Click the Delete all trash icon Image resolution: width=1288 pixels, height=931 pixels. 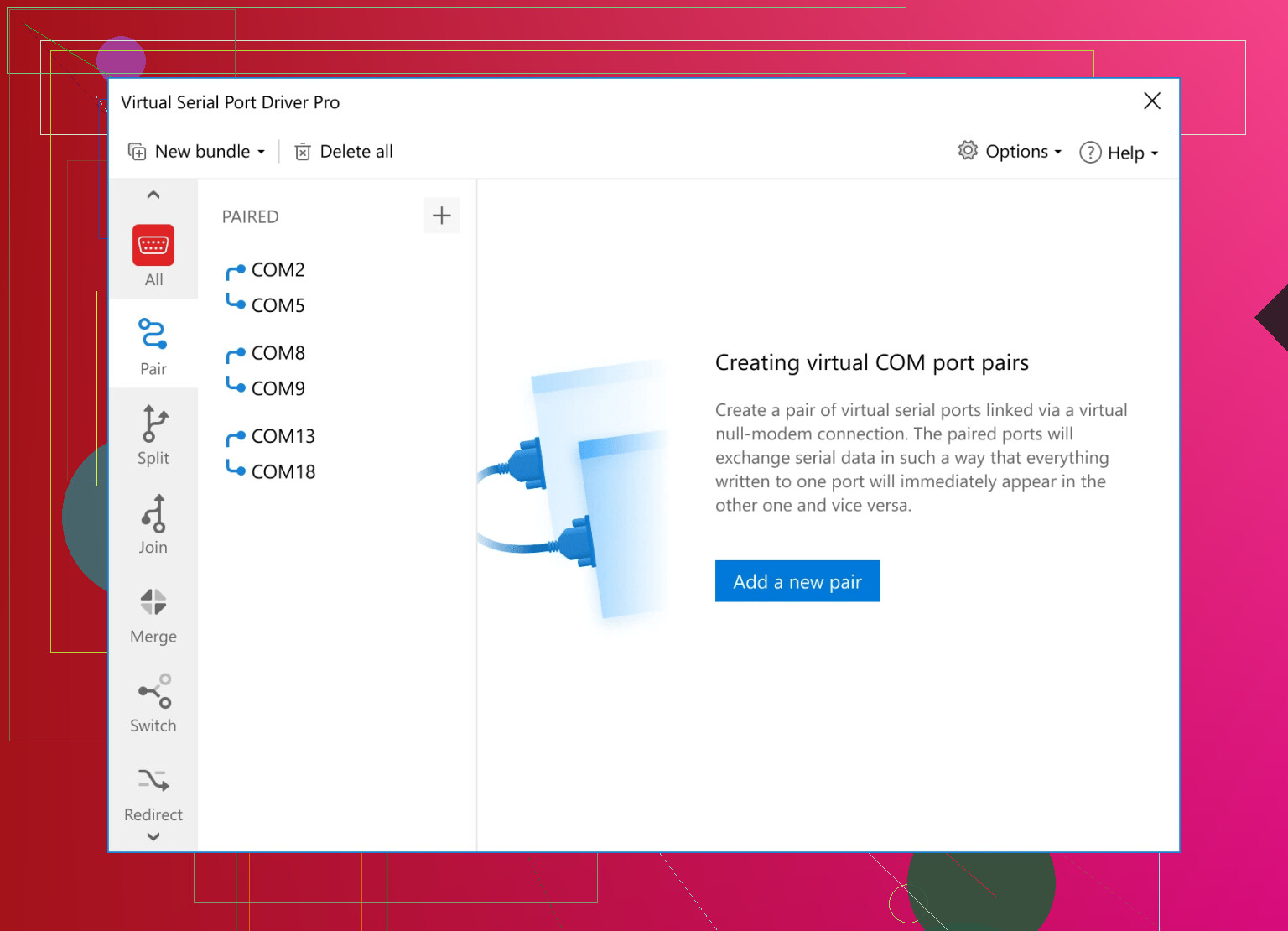(303, 152)
